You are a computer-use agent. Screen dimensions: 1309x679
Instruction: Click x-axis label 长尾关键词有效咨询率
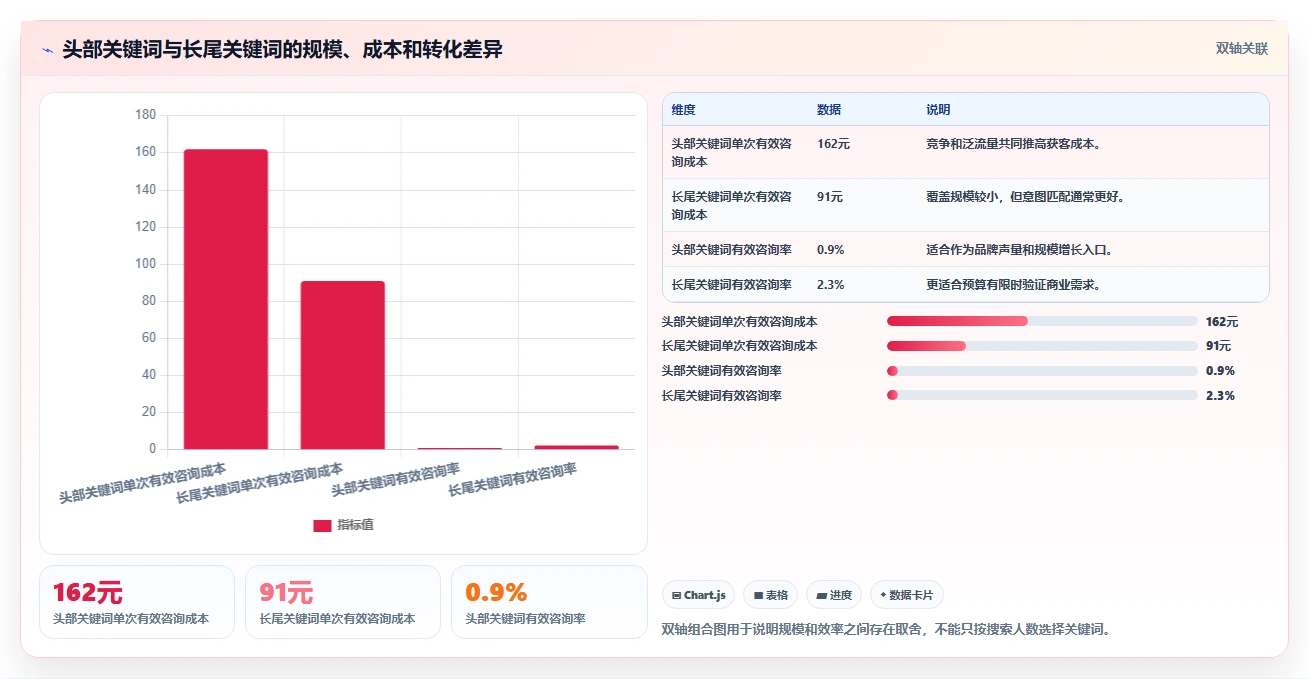tap(512, 480)
